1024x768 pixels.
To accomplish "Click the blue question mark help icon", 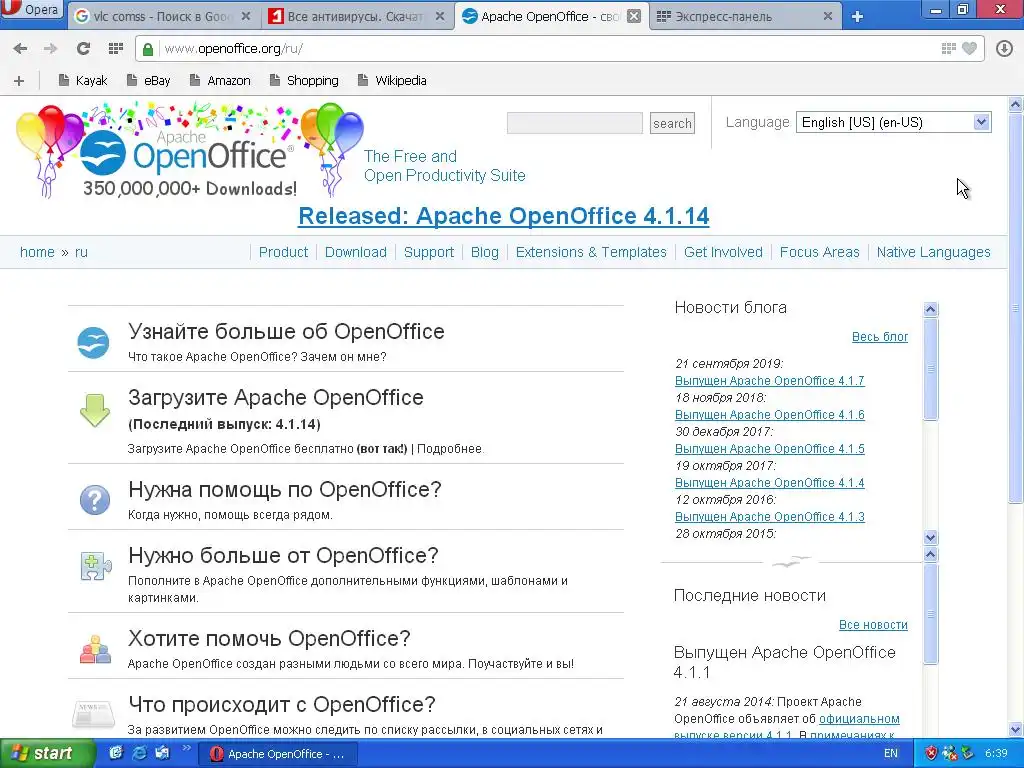I will point(95,500).
